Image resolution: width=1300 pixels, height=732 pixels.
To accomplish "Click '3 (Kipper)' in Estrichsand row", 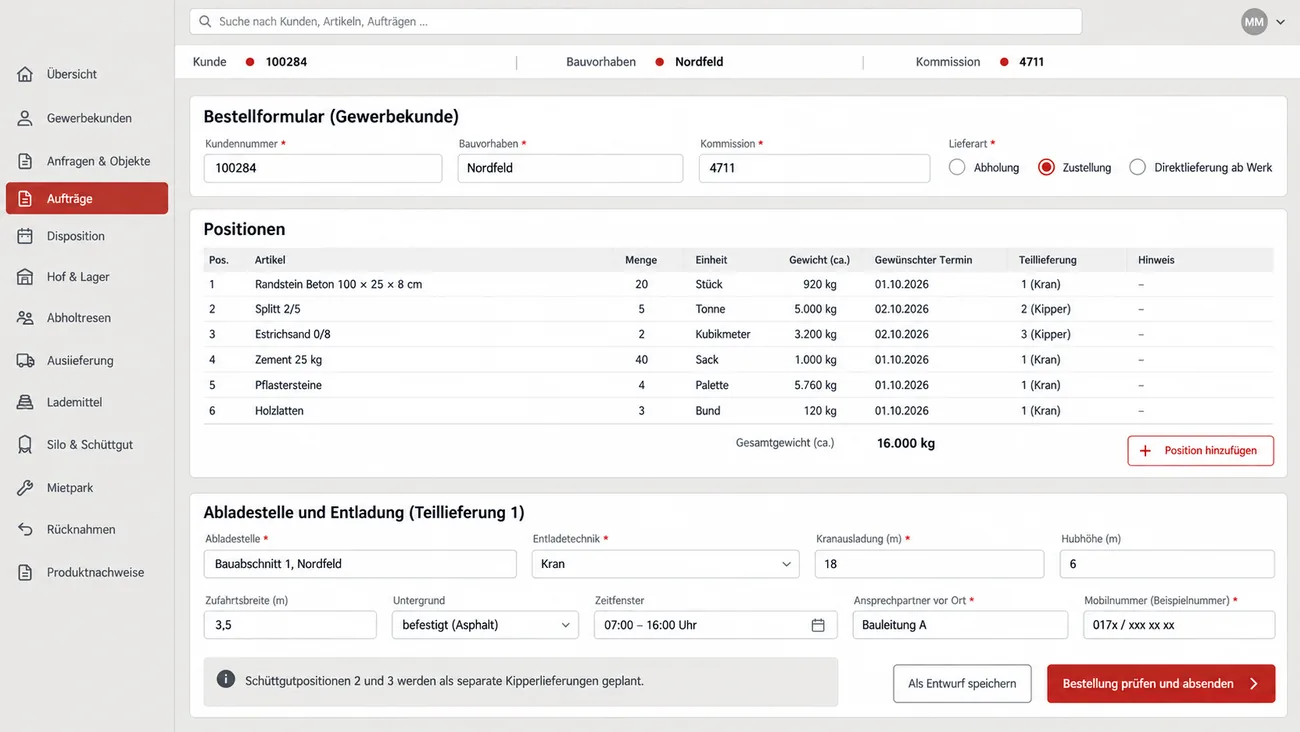I will (x=1045, y=334).
